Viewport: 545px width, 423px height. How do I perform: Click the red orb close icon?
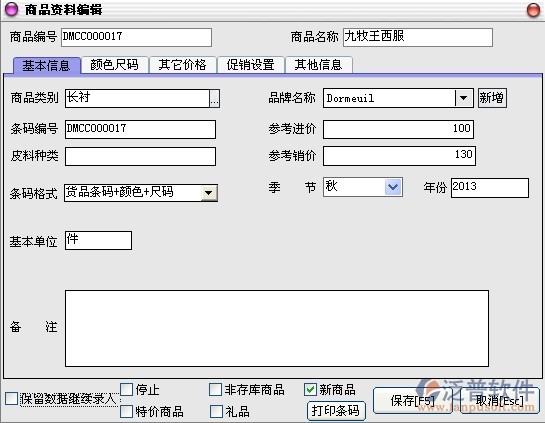click(534, 10)
